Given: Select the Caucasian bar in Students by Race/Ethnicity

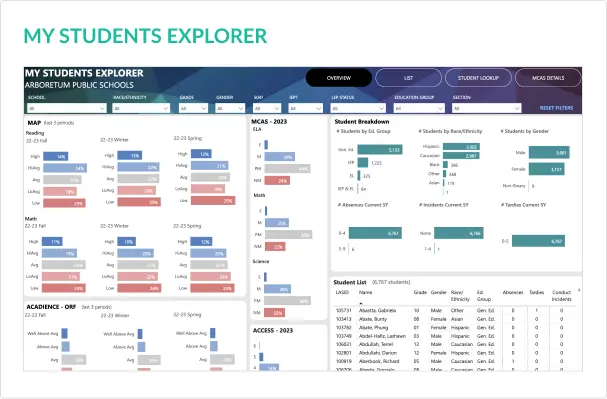Looking at the screenshot, I should (461, 156).
